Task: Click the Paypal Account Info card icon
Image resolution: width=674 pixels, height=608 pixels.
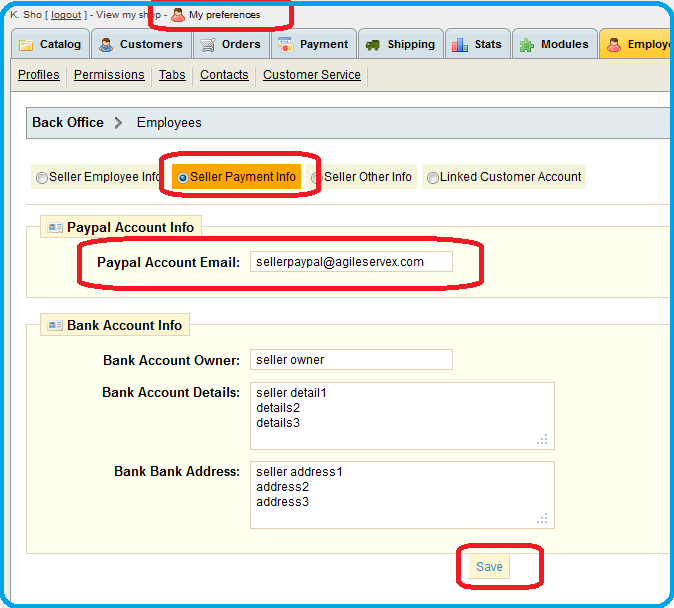Action: pos(55,227)
